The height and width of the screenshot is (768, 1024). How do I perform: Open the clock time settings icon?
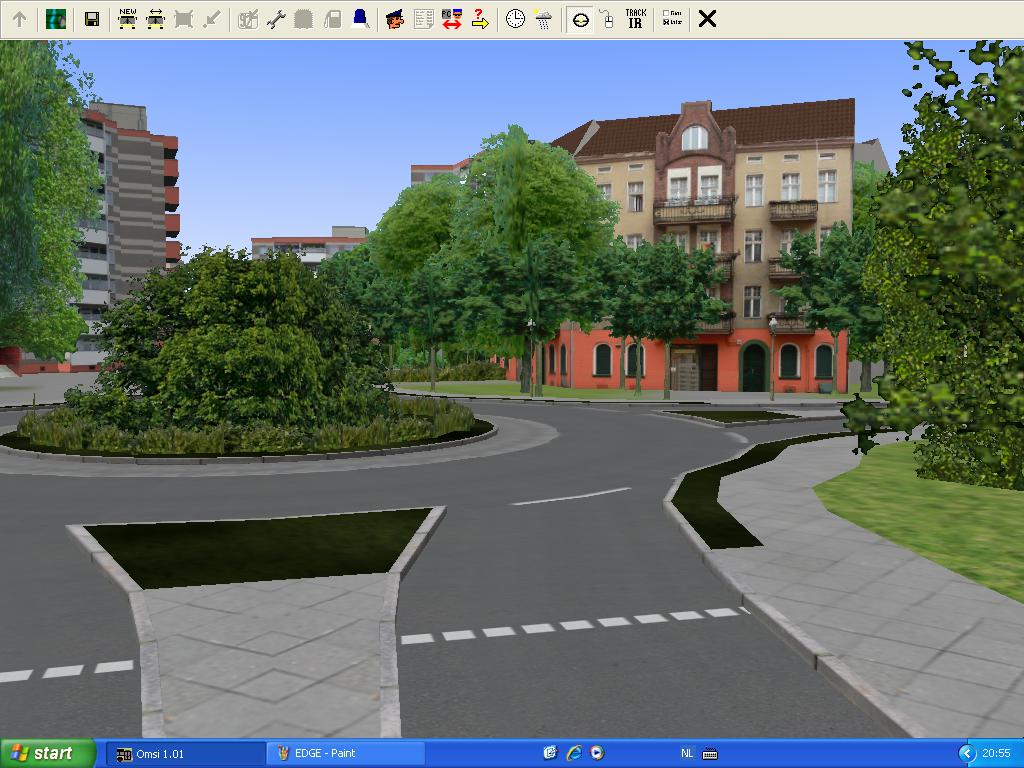click(x=515, y=18)
